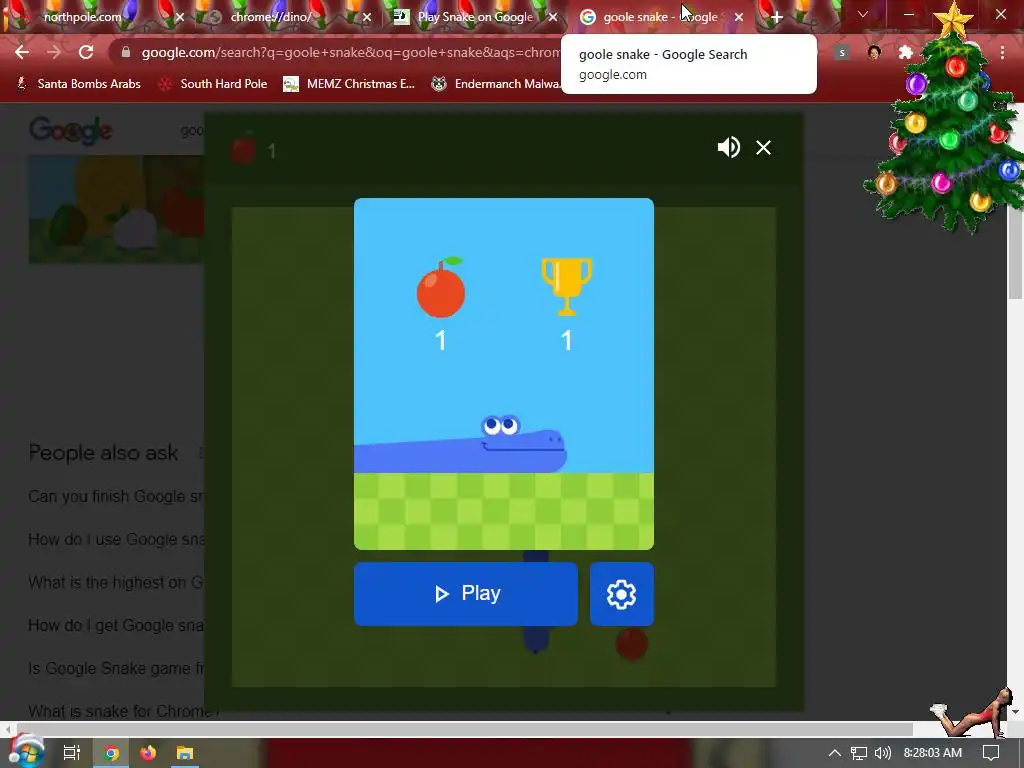Show hidden system tray icons
The image size is (1024, 768).
[835, 753]
